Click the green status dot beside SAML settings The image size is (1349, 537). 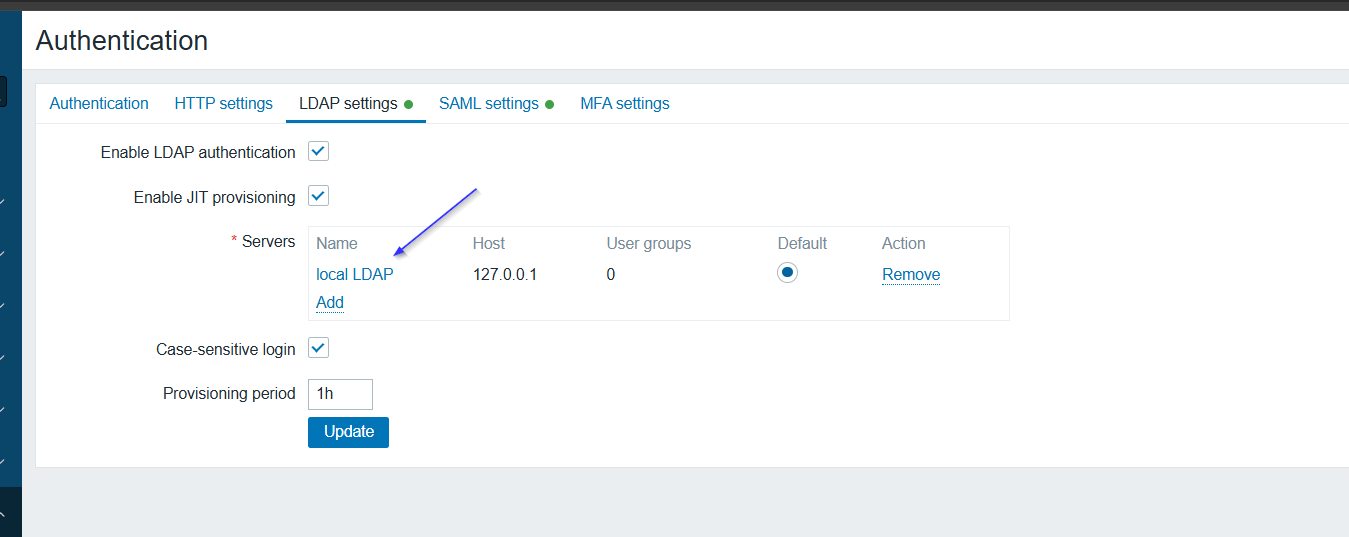(549, 104)
